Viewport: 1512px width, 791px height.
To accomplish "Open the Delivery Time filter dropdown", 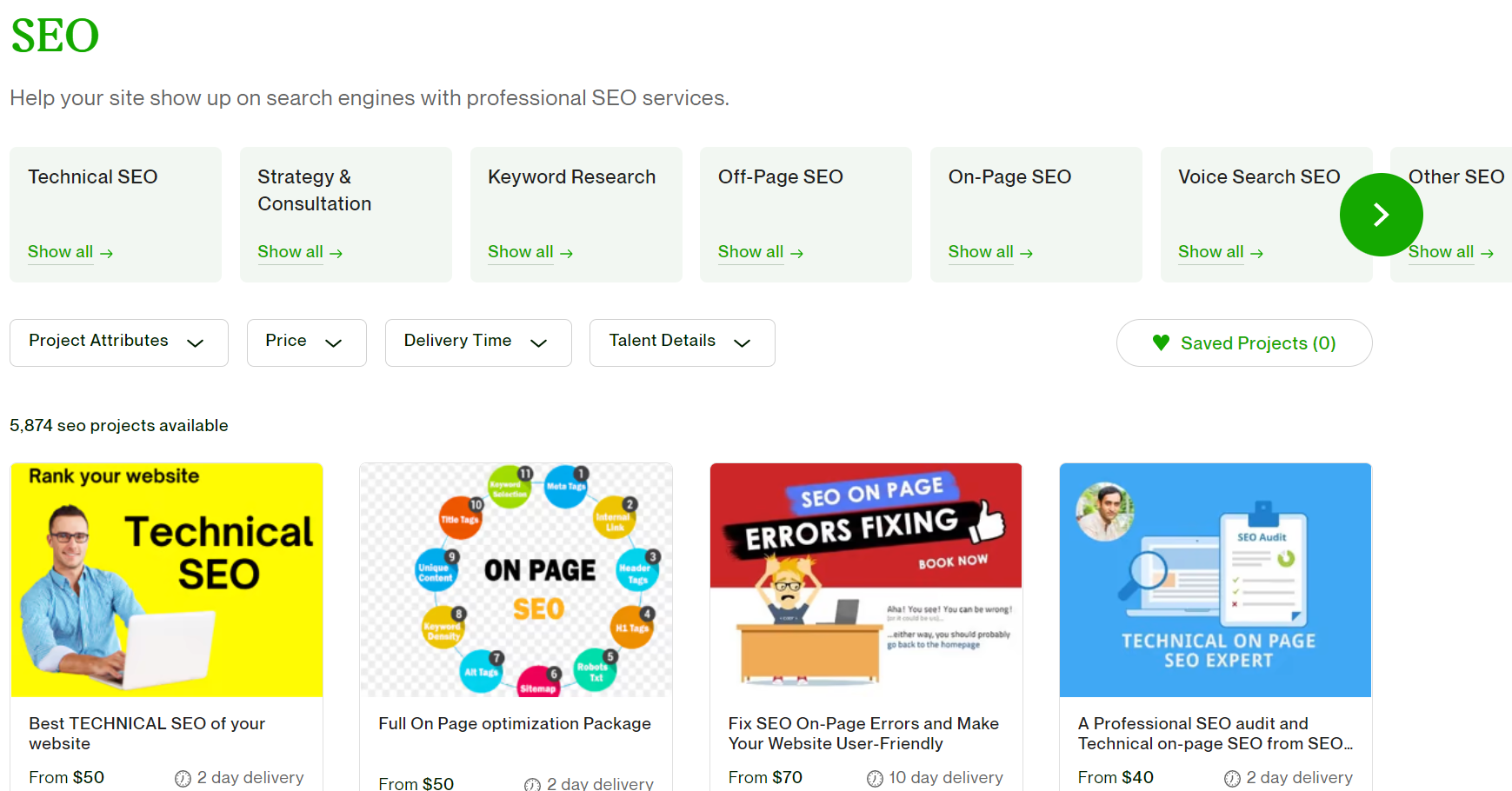I will tap(477, 342).
